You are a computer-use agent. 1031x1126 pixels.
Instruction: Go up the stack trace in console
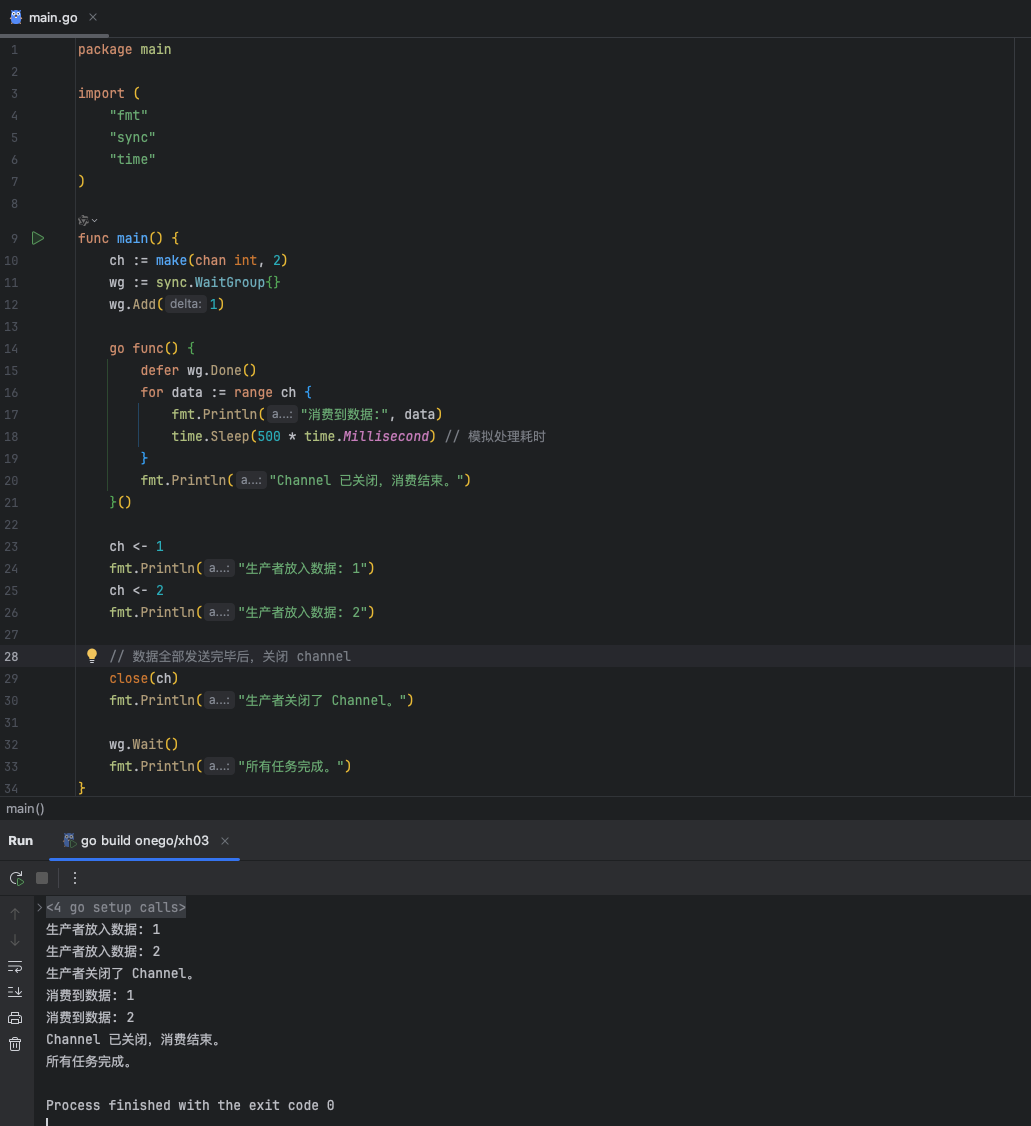pos(15,914)
